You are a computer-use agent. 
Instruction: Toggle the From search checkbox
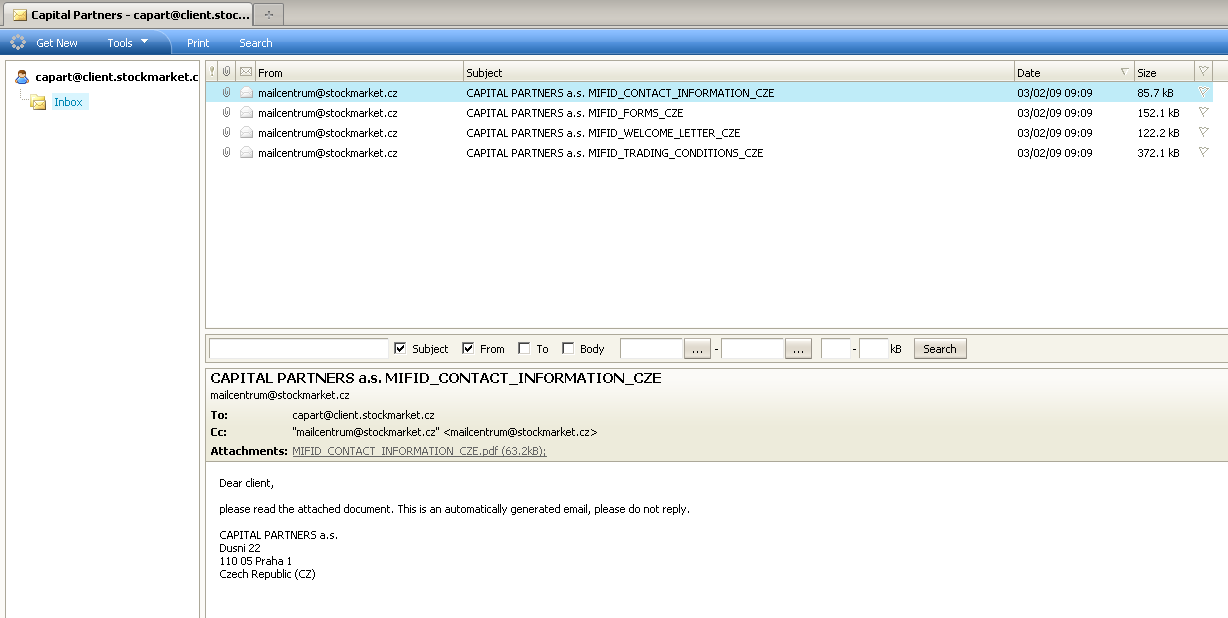(468, 348)
